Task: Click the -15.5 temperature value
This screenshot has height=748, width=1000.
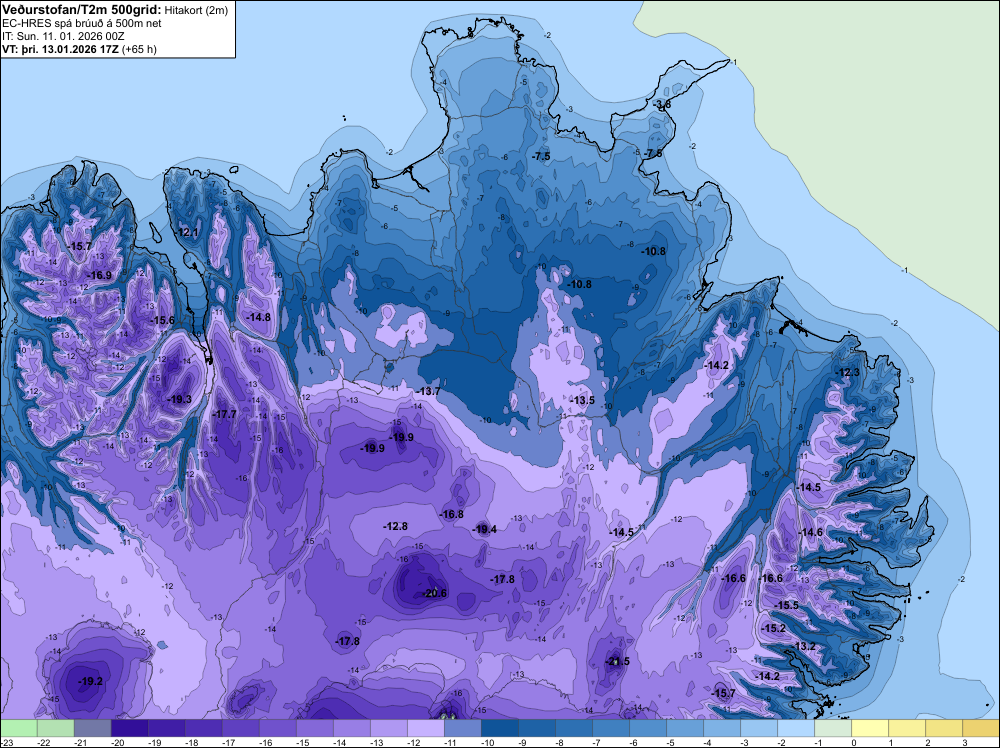Action: click(x=786, y=605)
